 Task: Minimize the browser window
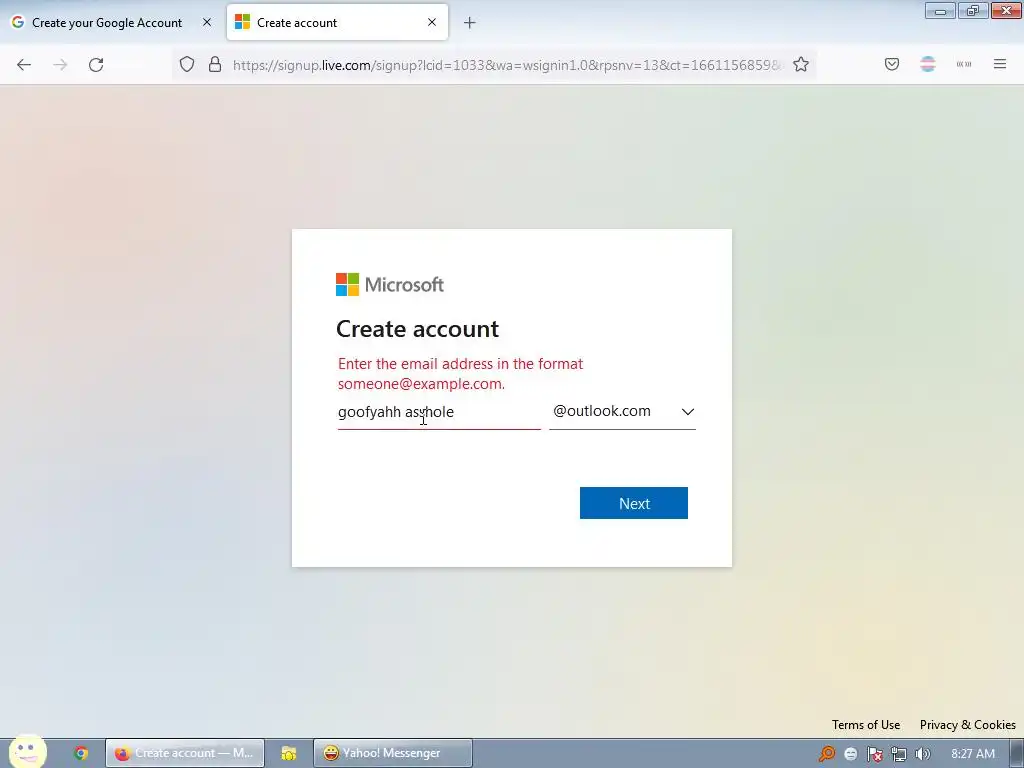(x=940, y=10)
